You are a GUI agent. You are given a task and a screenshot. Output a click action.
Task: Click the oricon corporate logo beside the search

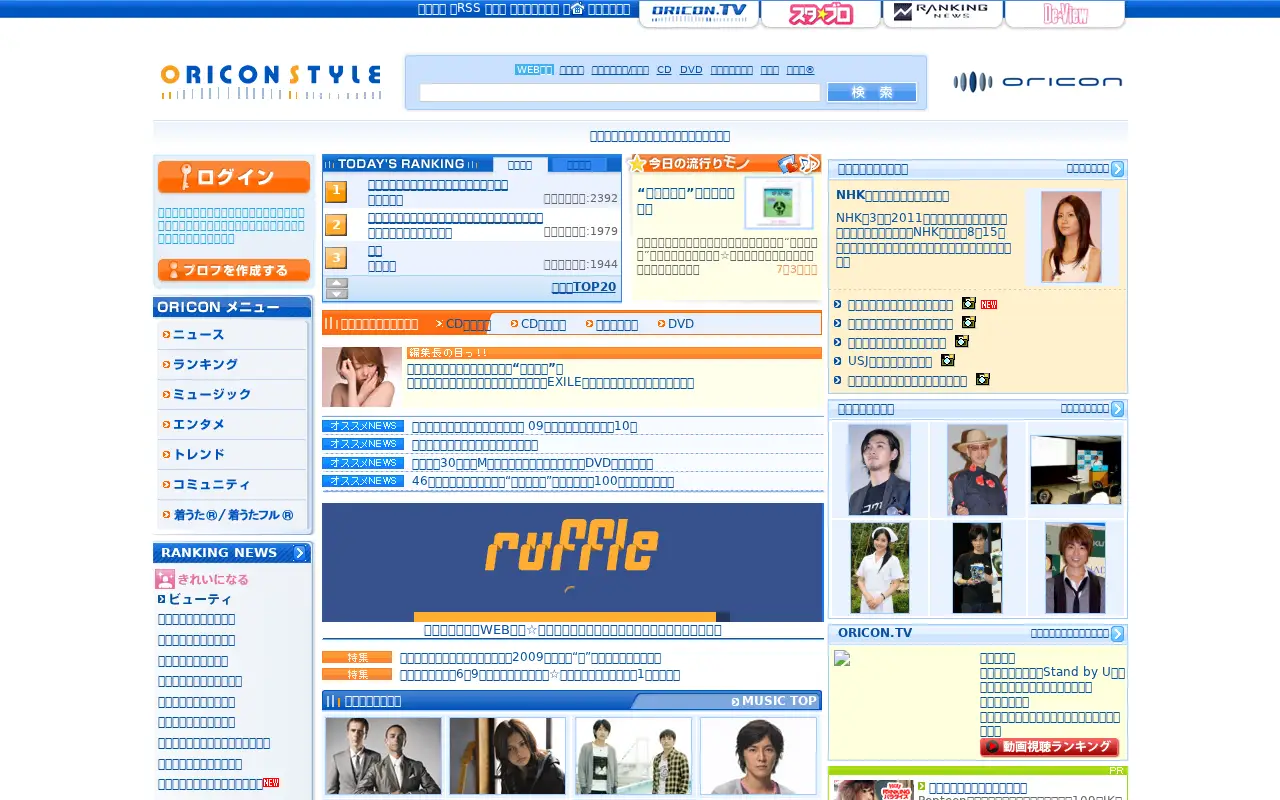(1037, 82)
